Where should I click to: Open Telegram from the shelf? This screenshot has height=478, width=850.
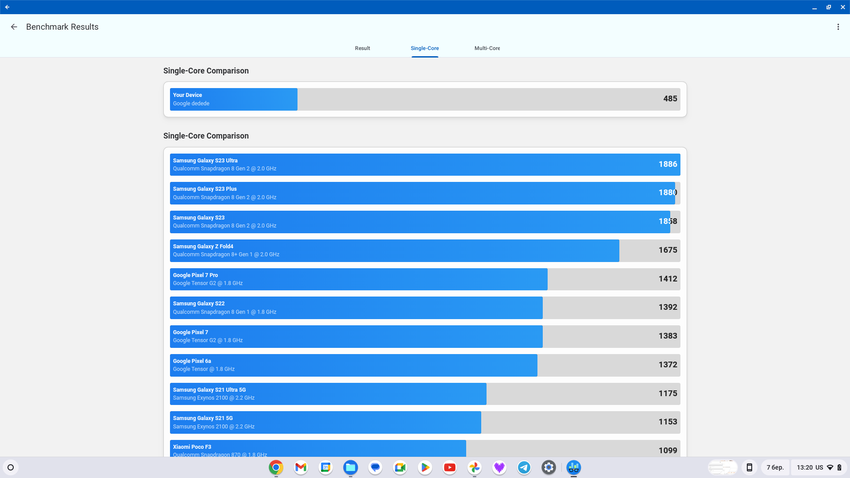[524, 467]
